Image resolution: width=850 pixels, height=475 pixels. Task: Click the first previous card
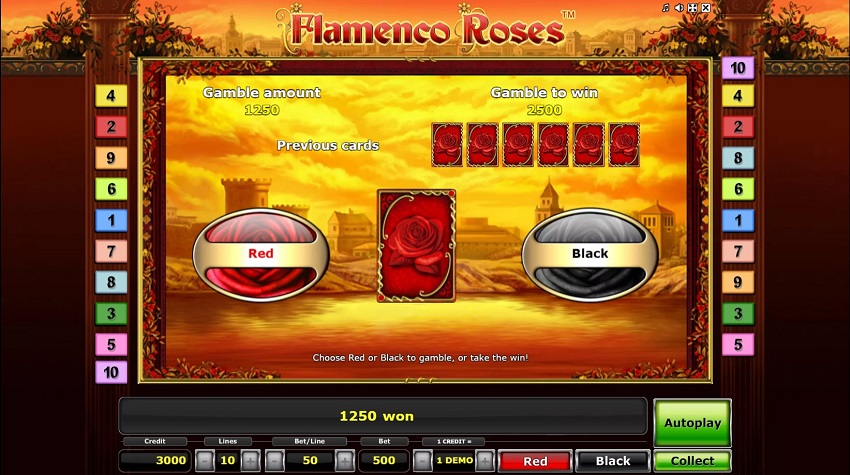pos(447,145)
